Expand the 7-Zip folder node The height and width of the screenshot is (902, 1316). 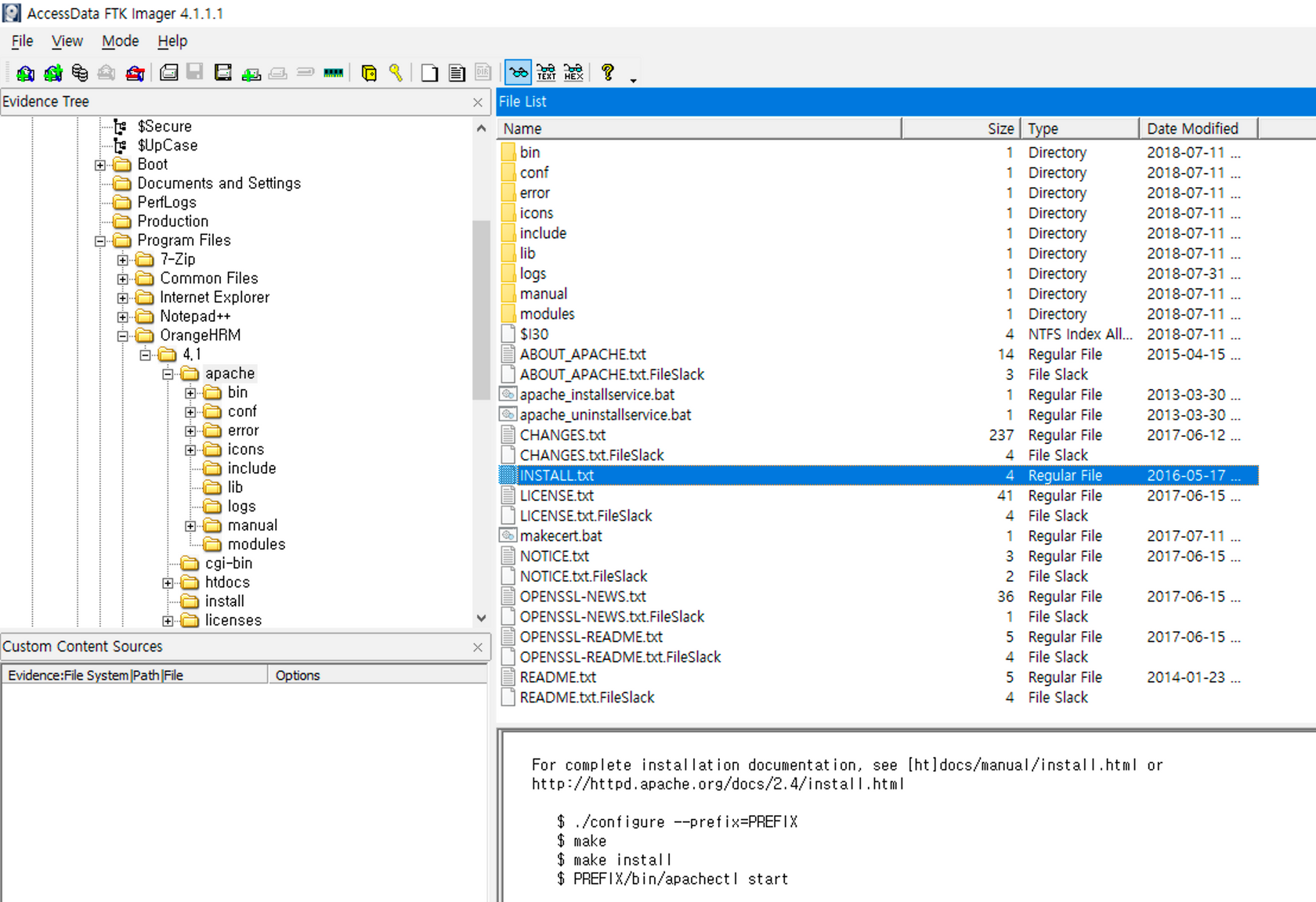[123, 260]
